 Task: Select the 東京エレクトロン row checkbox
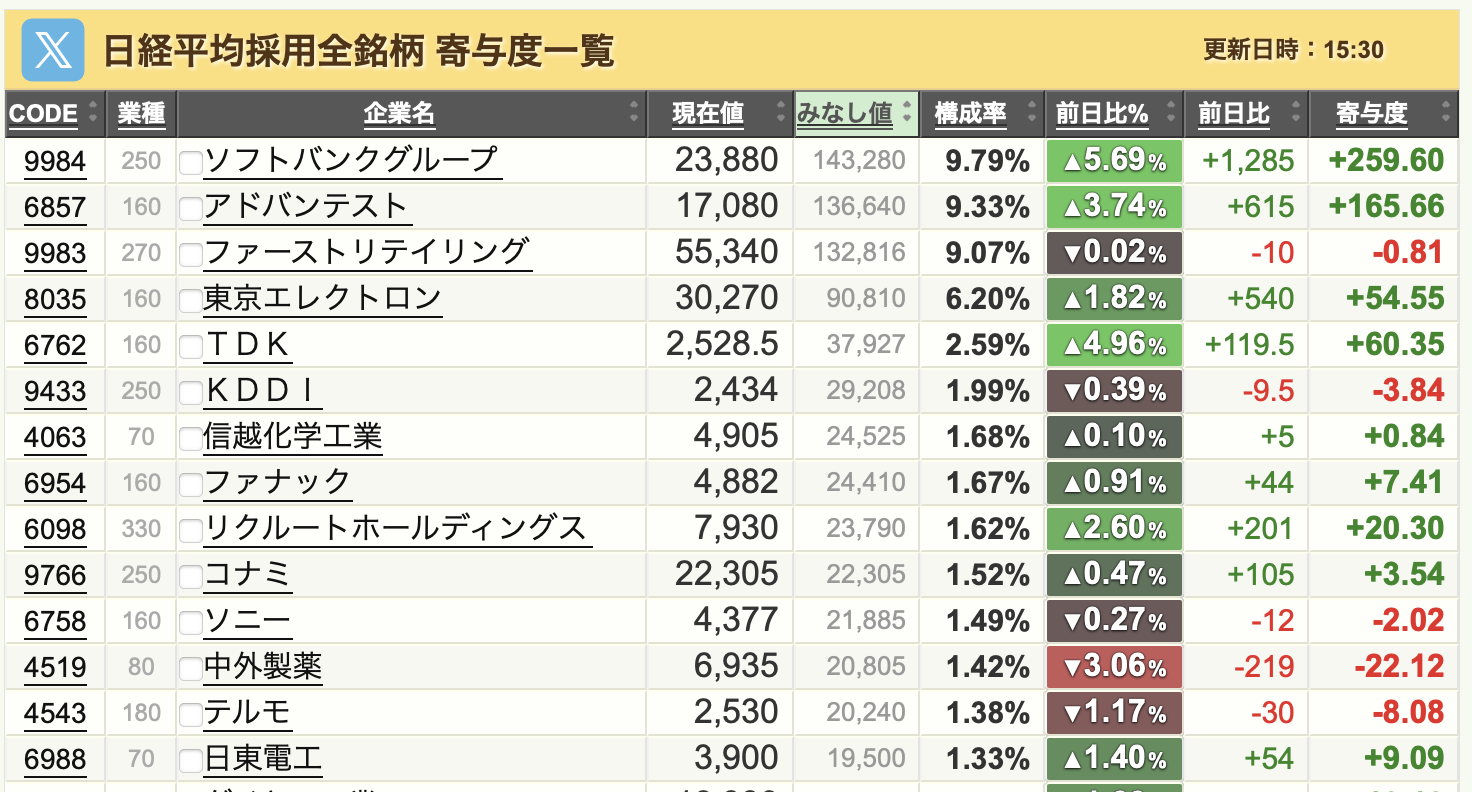coord(190,300)
